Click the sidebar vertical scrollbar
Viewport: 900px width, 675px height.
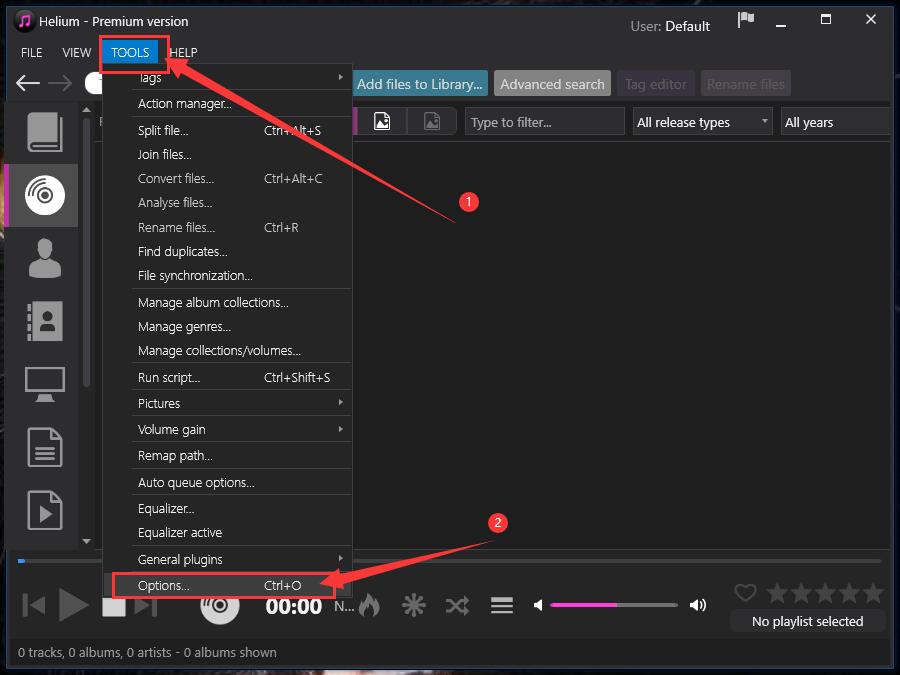click(x=87, y=253)
